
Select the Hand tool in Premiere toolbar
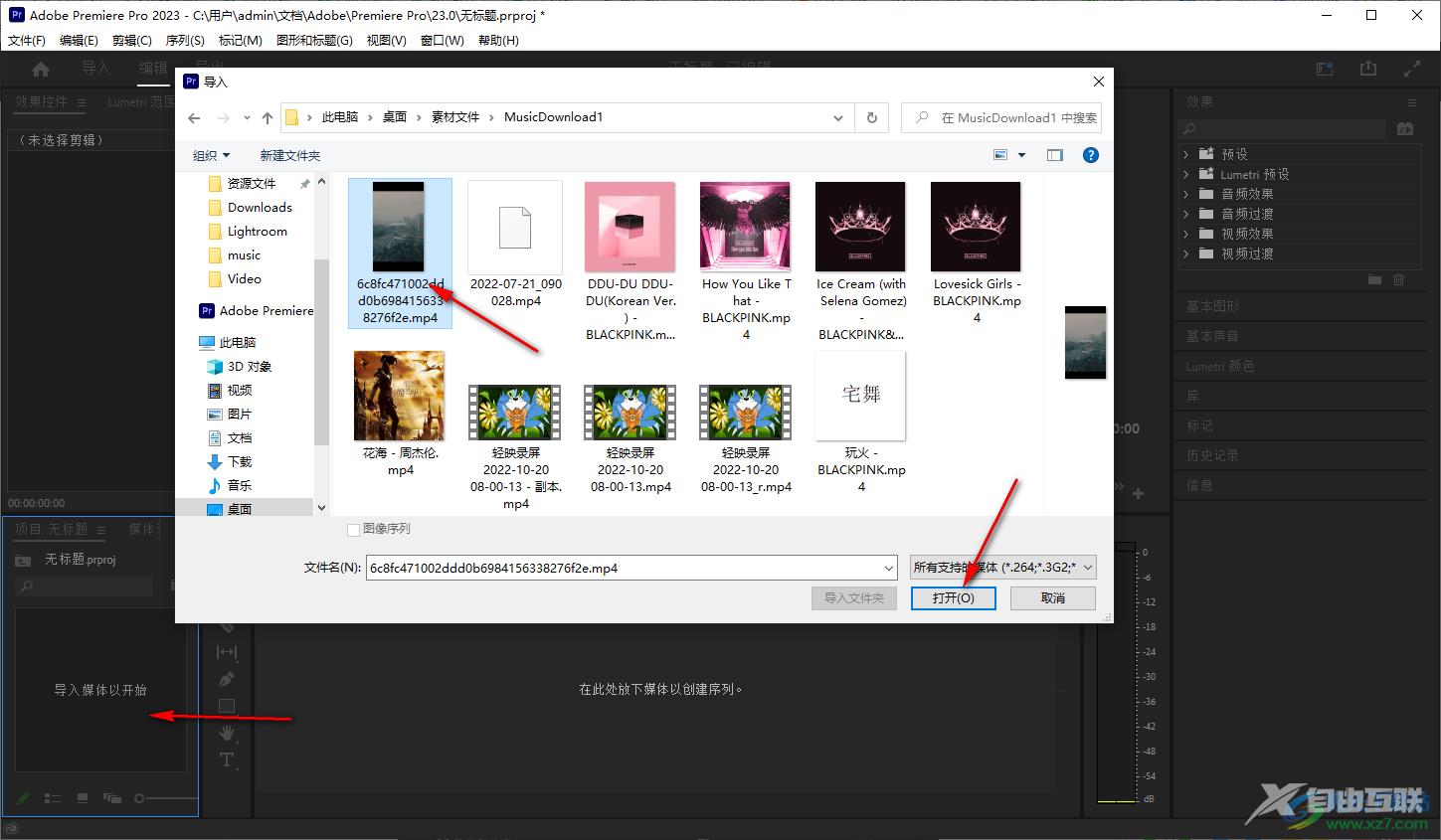click(x=227, y=733)
